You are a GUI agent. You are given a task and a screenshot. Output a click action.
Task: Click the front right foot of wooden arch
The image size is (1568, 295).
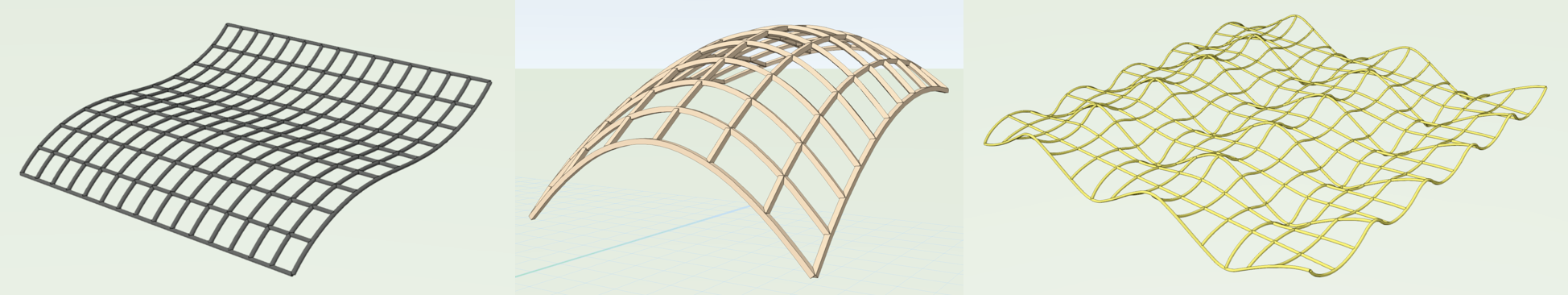click(815, 274)
